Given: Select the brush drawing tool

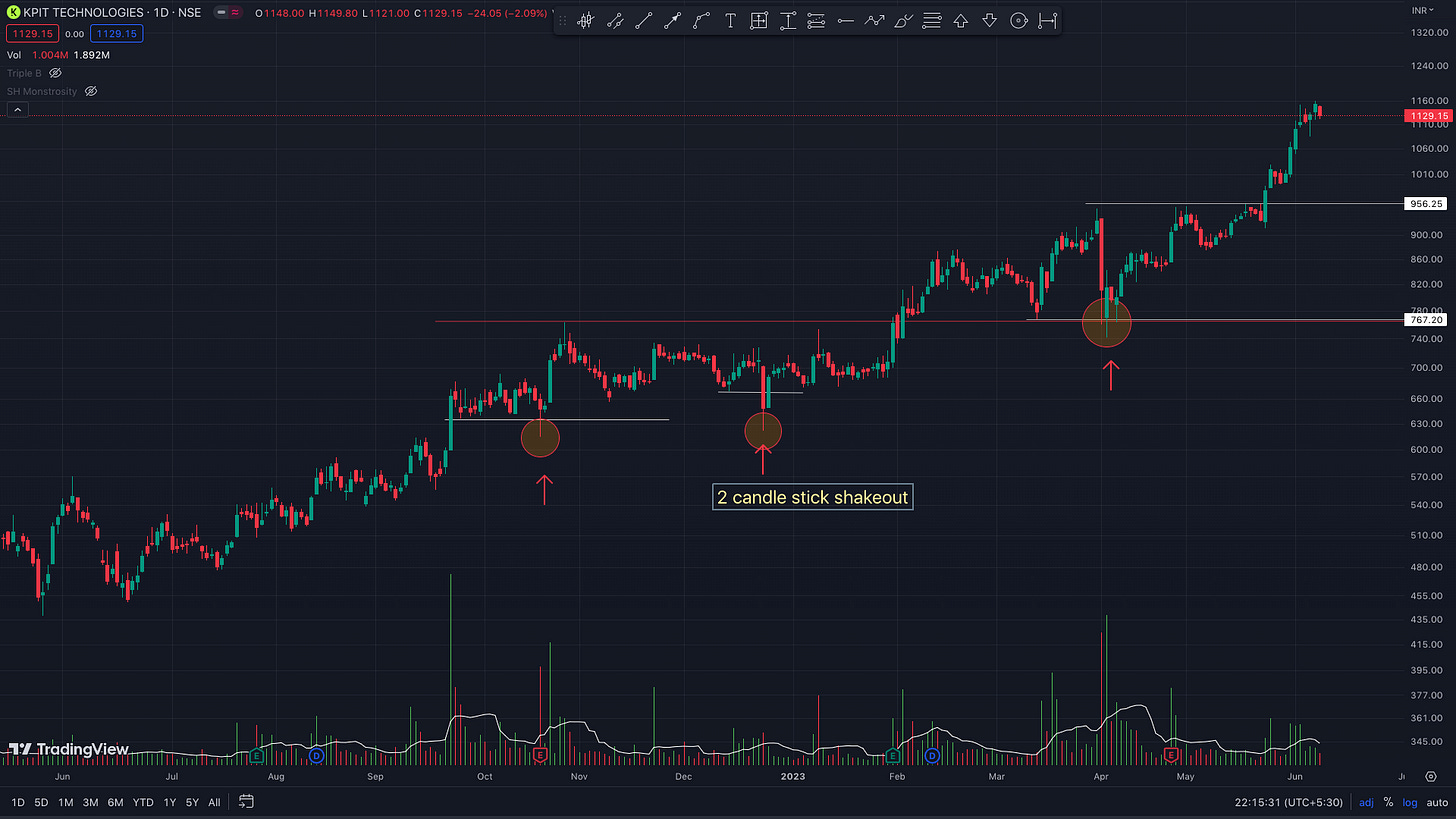Looking at the screenshot, I should click(x=903, y=20).
